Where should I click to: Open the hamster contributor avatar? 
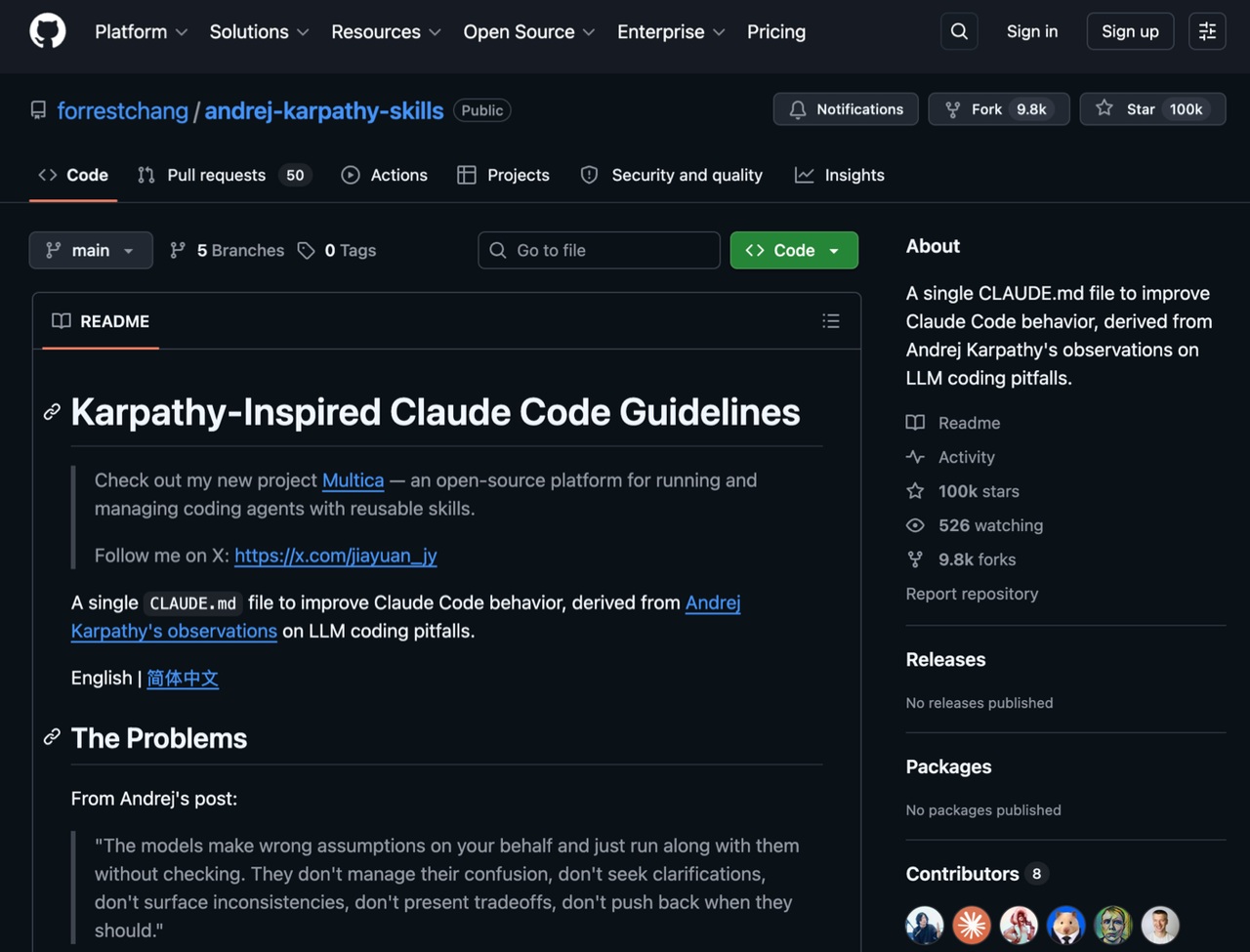point(1065,925)
